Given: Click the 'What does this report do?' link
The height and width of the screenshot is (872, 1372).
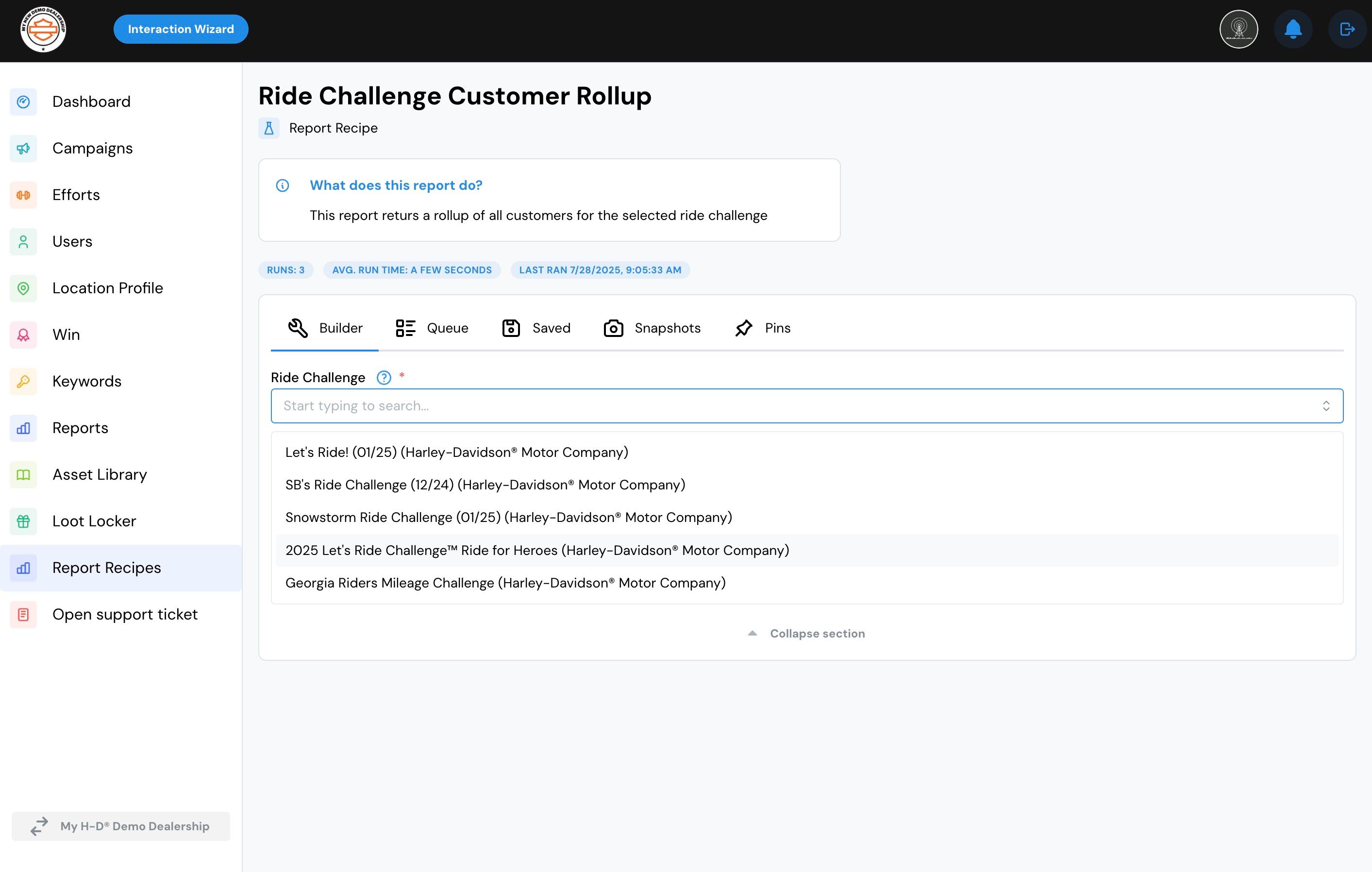Looking at the screenshot, I should (x=395, y=185).
